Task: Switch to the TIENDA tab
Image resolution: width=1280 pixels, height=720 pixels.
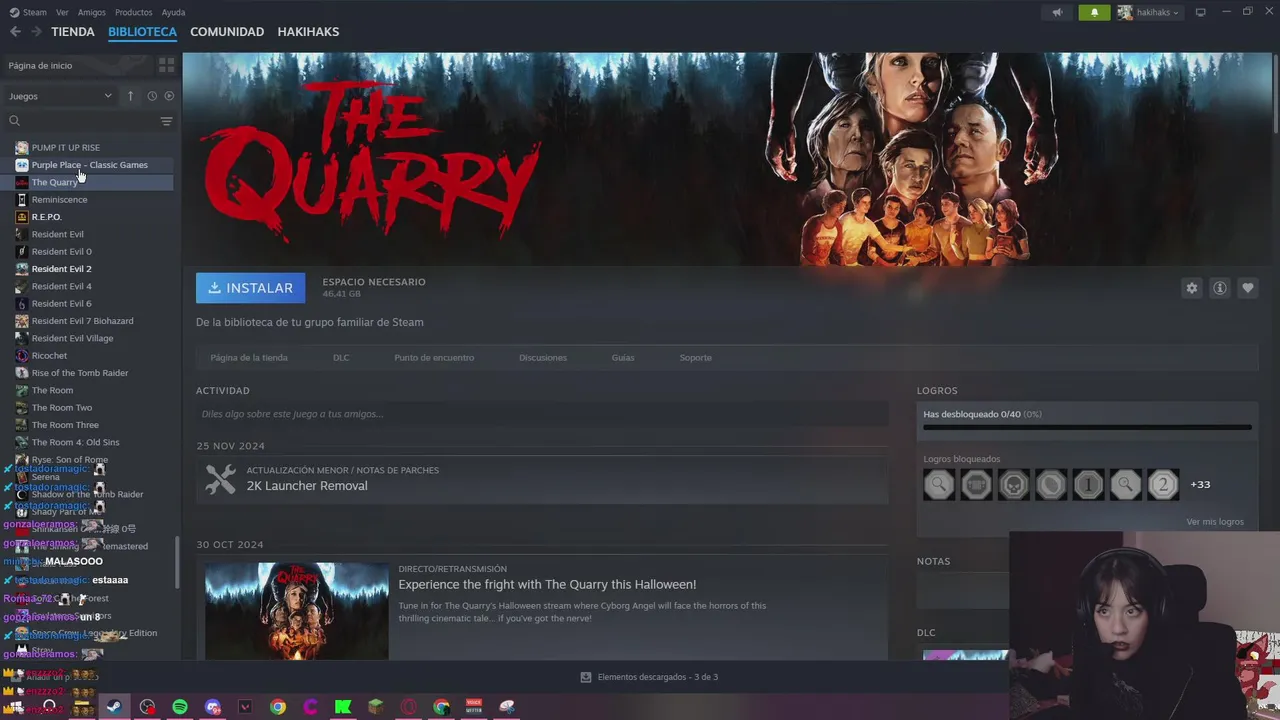Action: pos(73,32)
